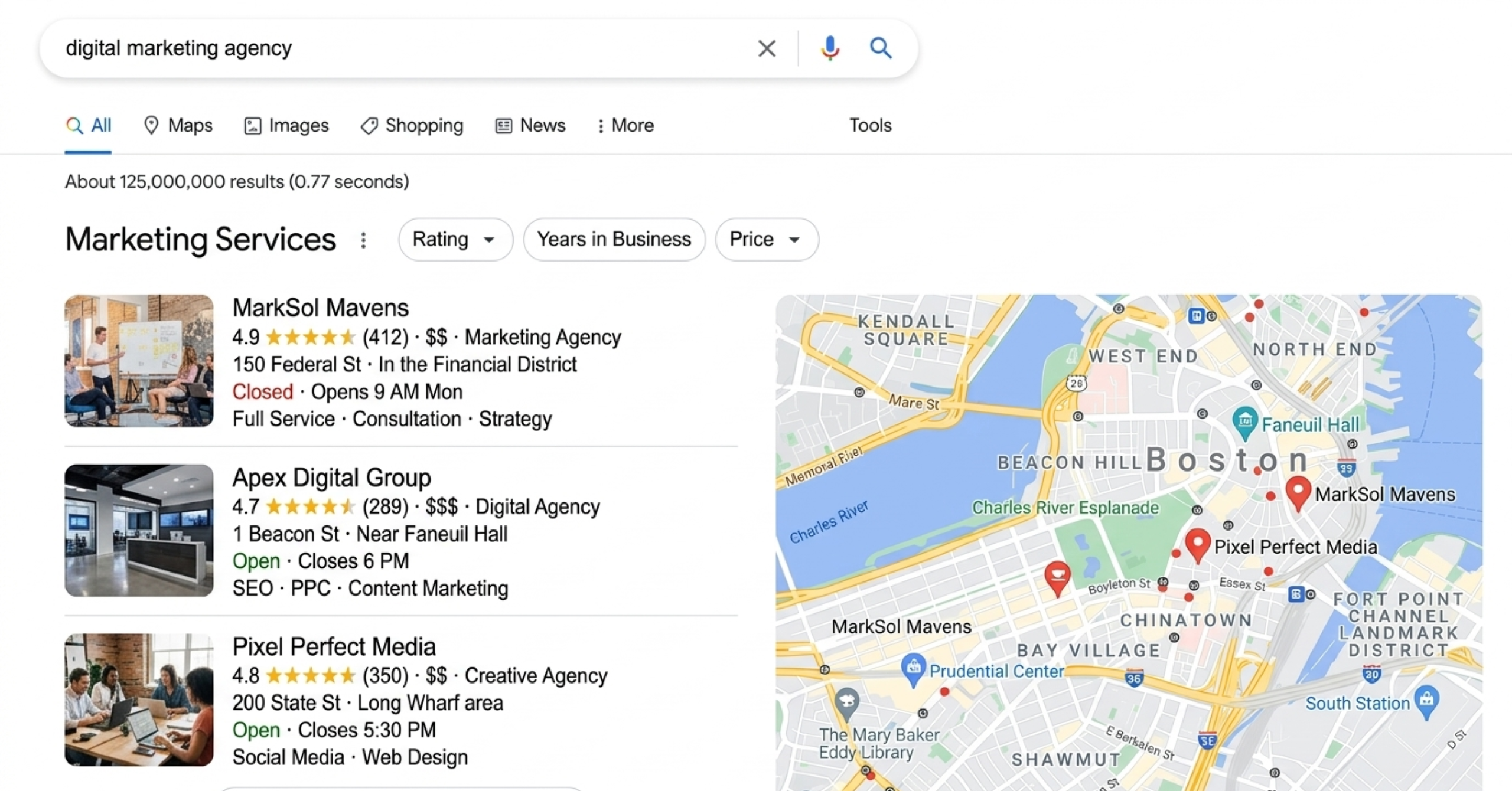This screenshot has height=791, width=1512.
Task: Click the blue magnifier search icon
Action: (x=881, y=48)
